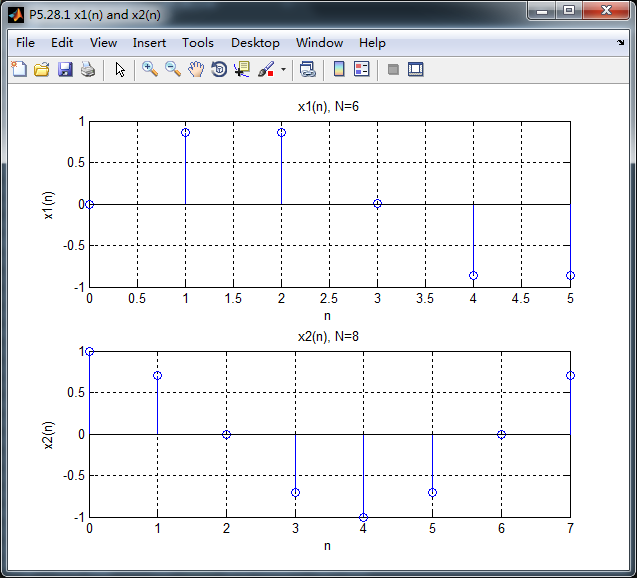Click the stem marker at n=4 in x1 plot
The height and width of the screenshot is (578, 637).
[x=473, y=275]
